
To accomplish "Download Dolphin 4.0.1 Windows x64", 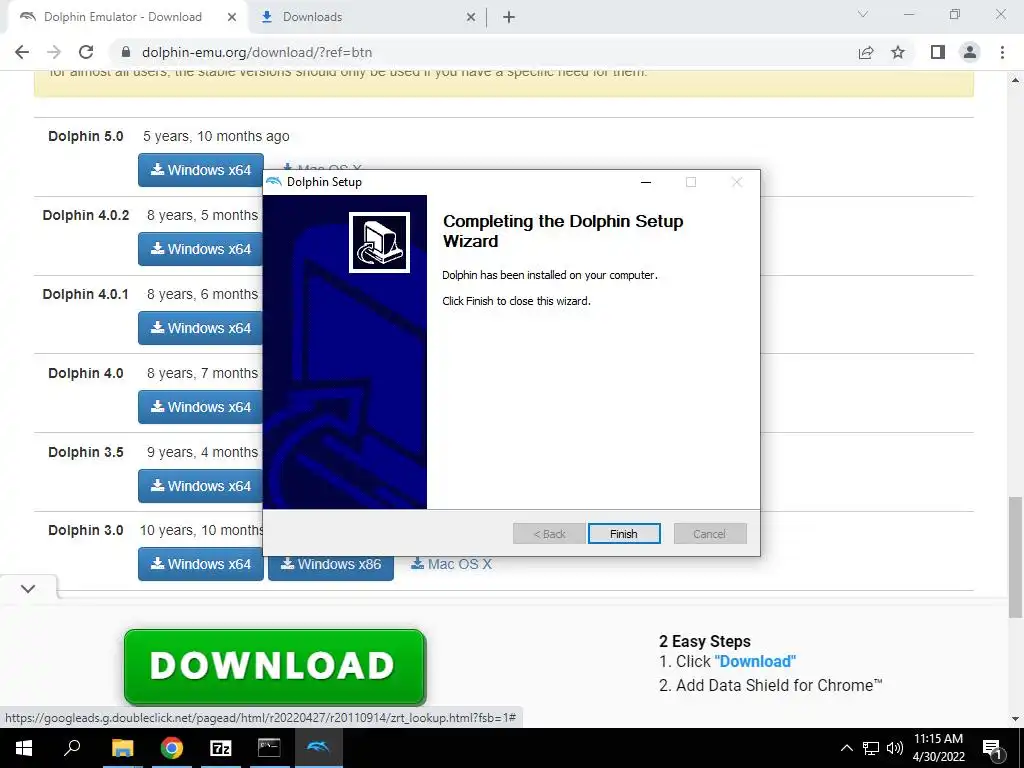I will click(200, 328).
